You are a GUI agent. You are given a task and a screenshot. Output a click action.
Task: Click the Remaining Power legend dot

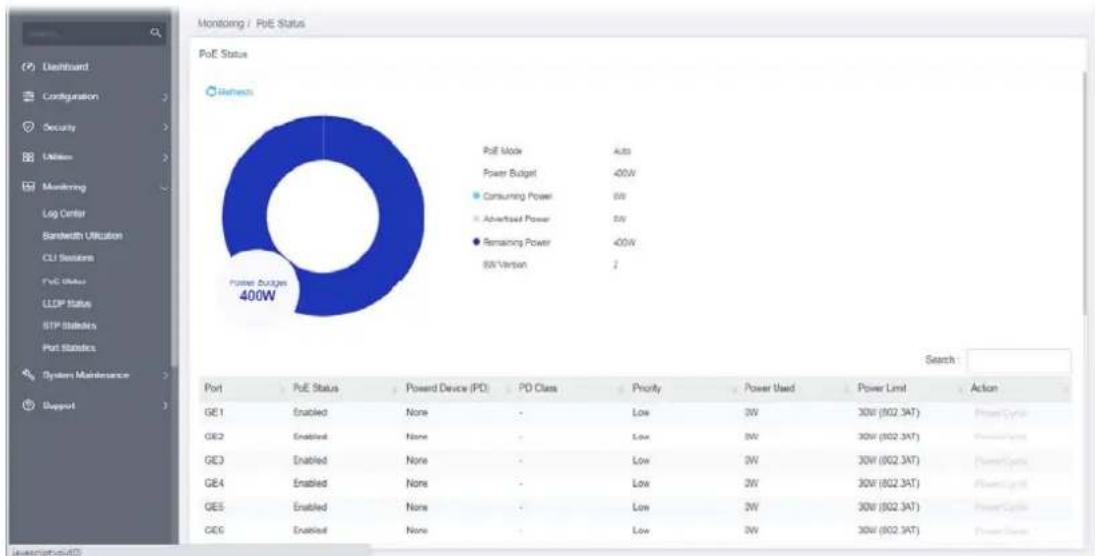pos(475,242)
